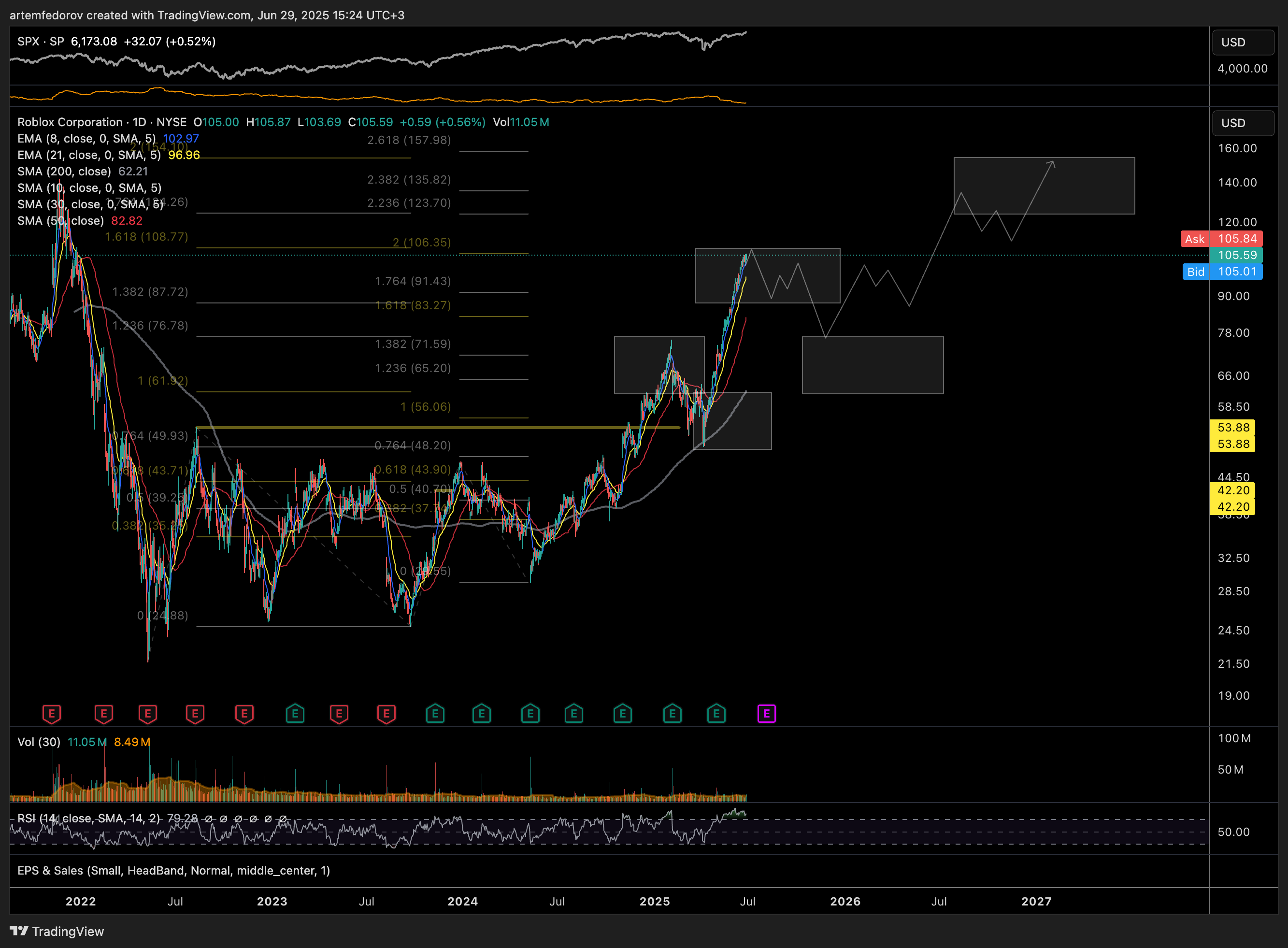Screen dimensions: 1288x948
Task: Click the 2022 label on time axis
Action: 81,901
